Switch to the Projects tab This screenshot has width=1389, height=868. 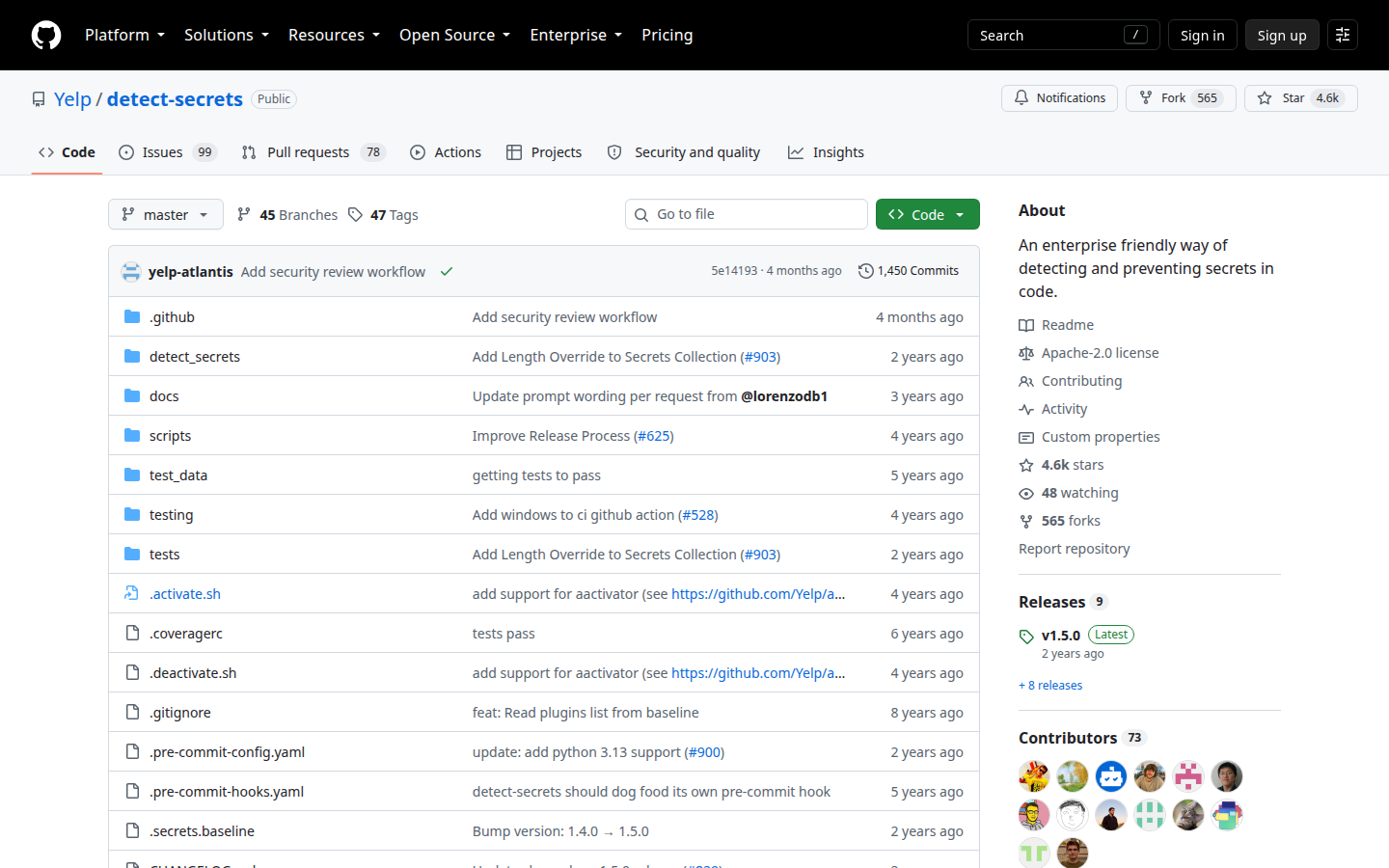pyautogui.click(x=544, y=152)
